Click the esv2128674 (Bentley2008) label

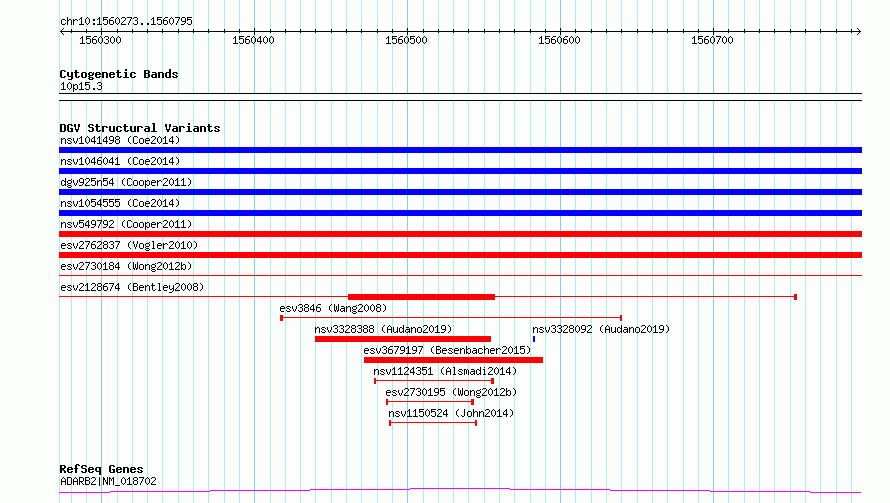132,287
